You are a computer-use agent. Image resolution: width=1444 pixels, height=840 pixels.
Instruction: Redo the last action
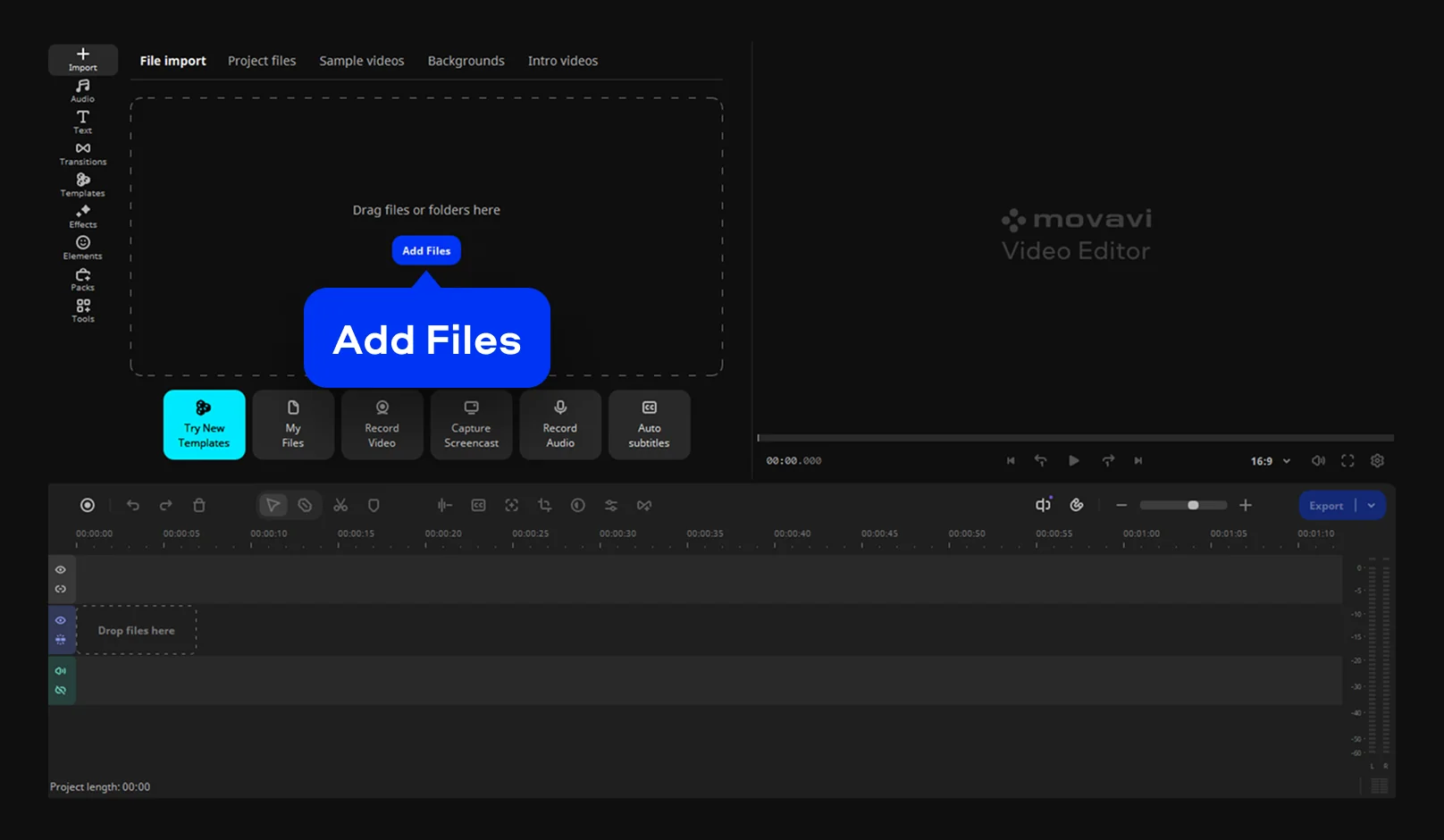tap(166, 506)
